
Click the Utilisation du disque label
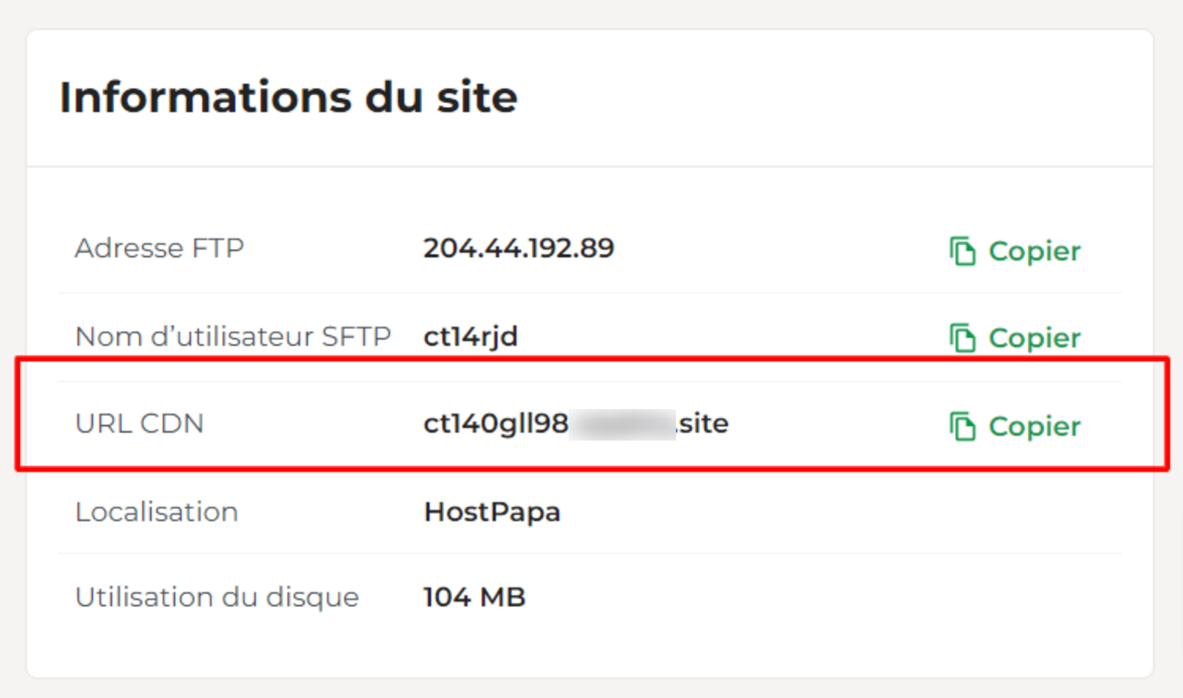point(217,598)
